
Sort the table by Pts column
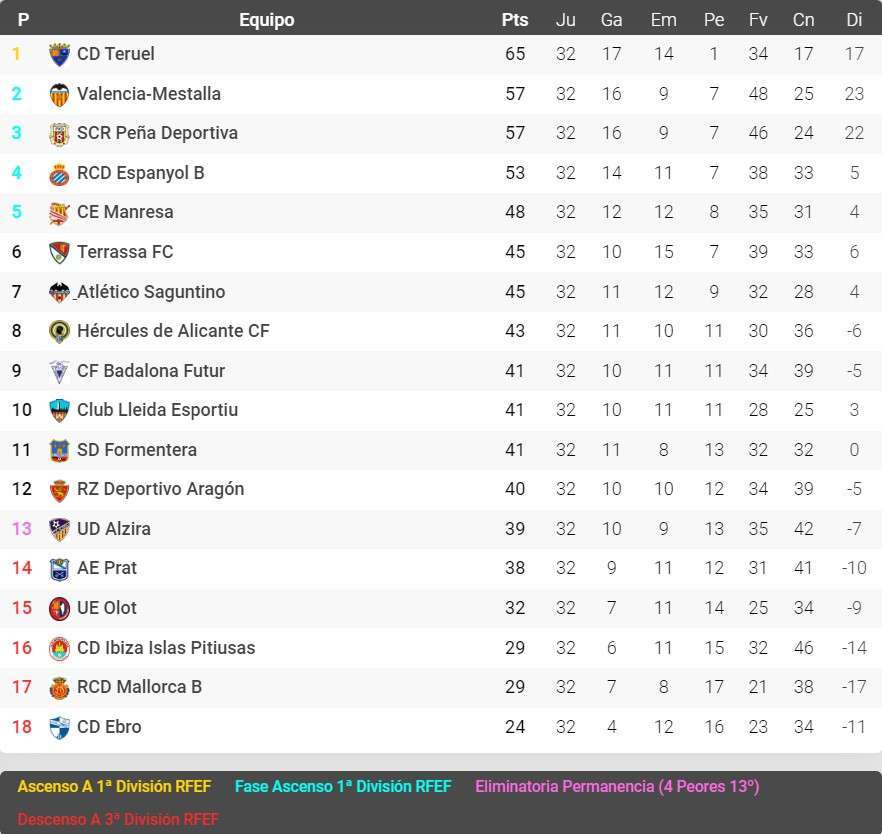tap(513, 19)
